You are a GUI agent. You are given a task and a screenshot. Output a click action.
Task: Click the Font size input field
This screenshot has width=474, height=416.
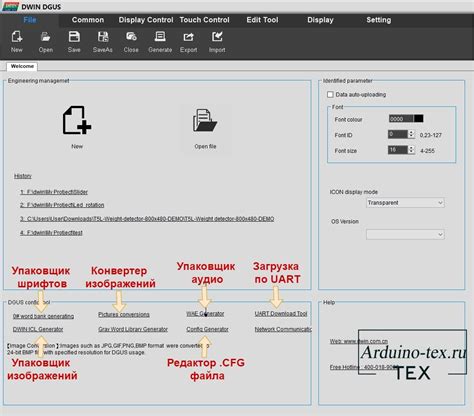(398, 150)
